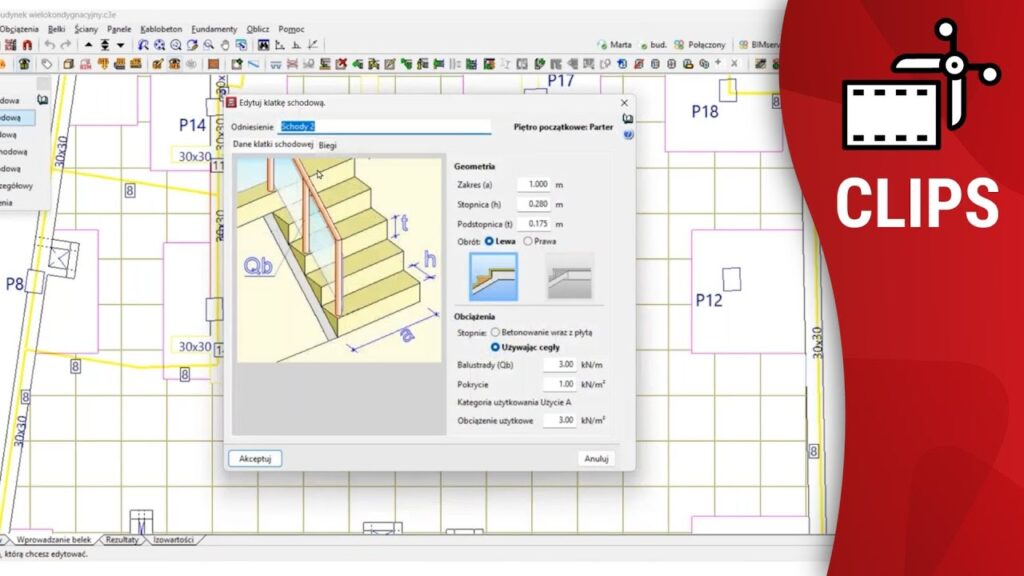Screen dimensions: 1024x576
Task: Open the Wprowadzanie belek bottom tab
Action: (54, 540)
